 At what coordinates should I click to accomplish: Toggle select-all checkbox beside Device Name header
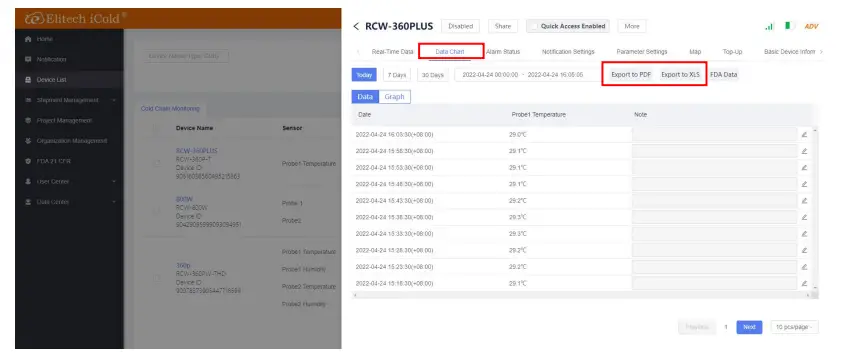coord(157,129)
